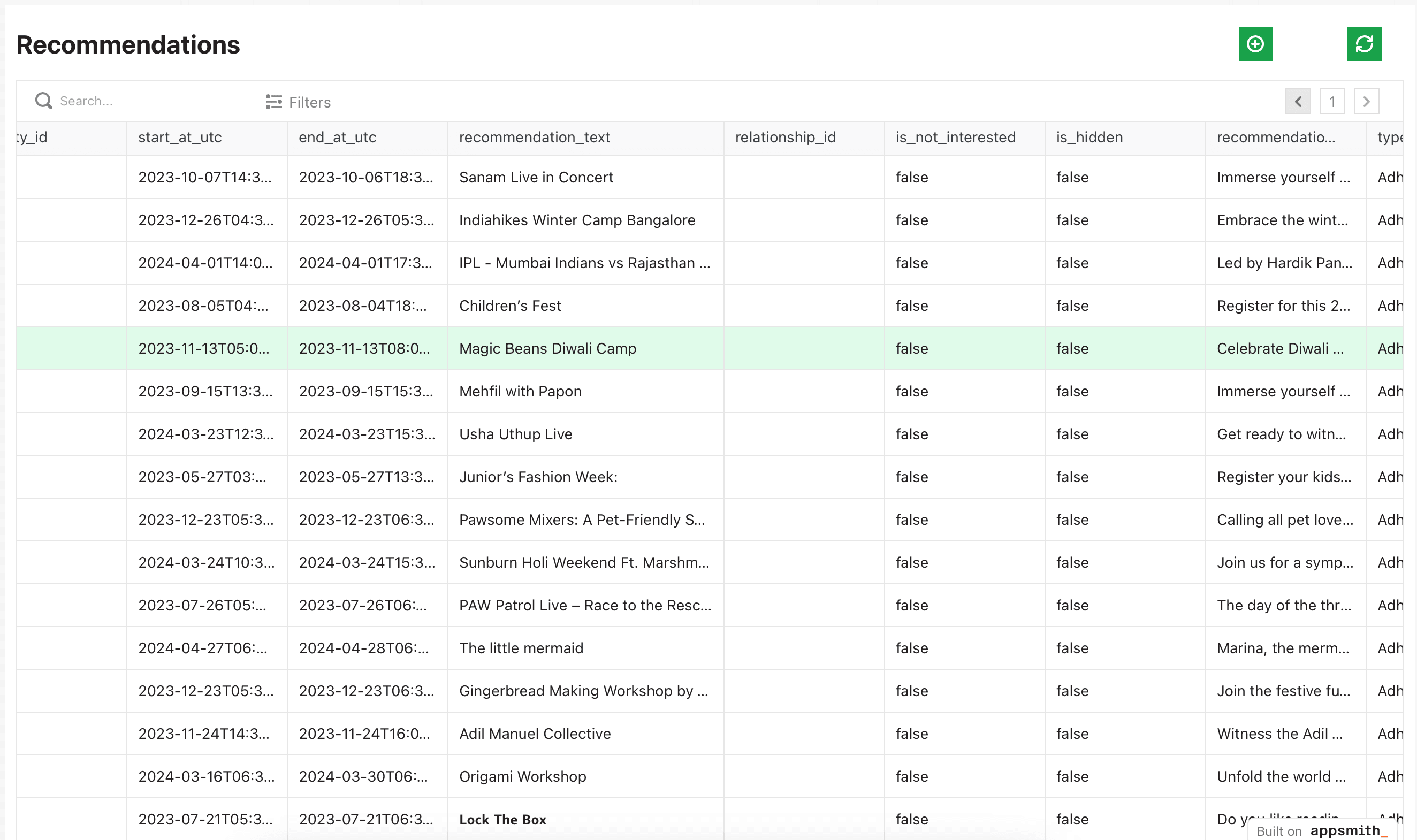Click the Built on appsmith link
The image size is (1417, 840).
coord(1325,830)
